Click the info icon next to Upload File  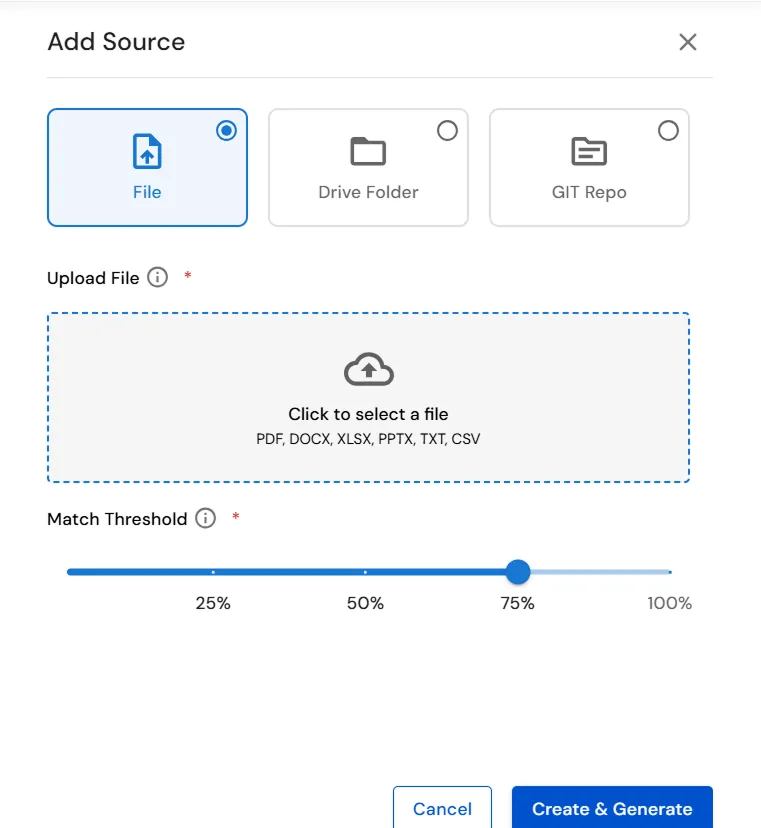[157, 277]
